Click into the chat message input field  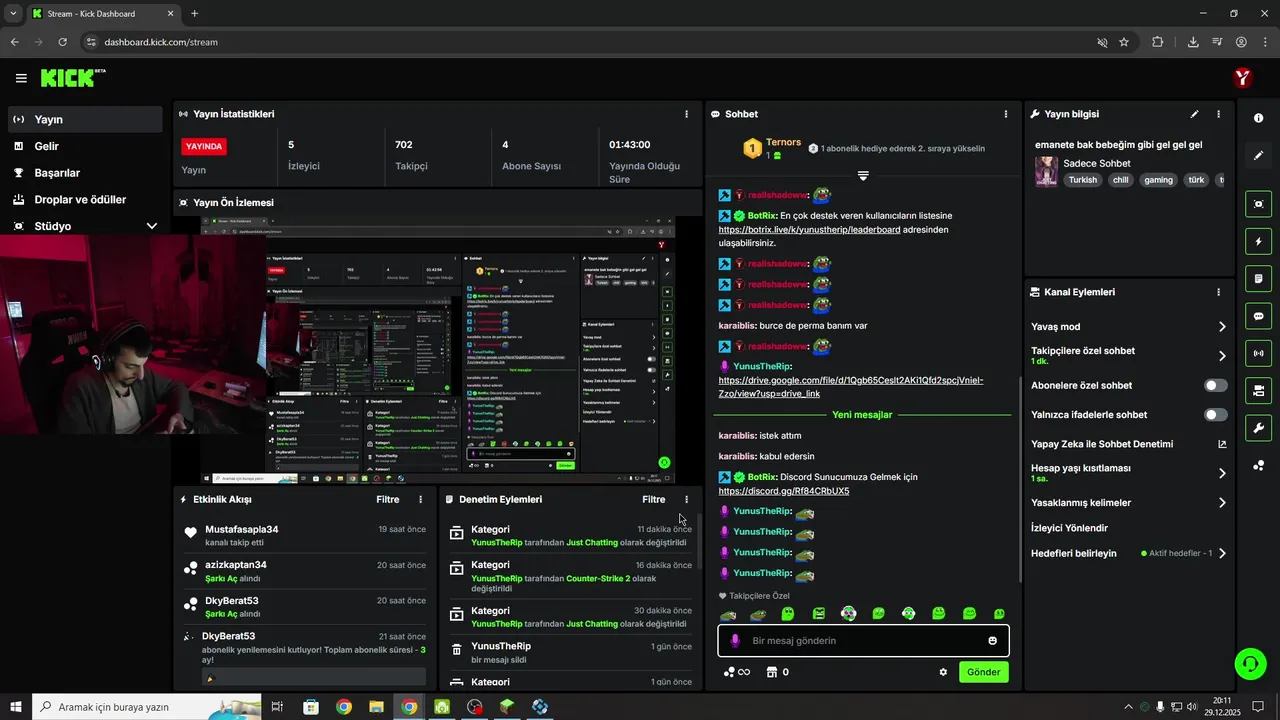tap(863, 641)
